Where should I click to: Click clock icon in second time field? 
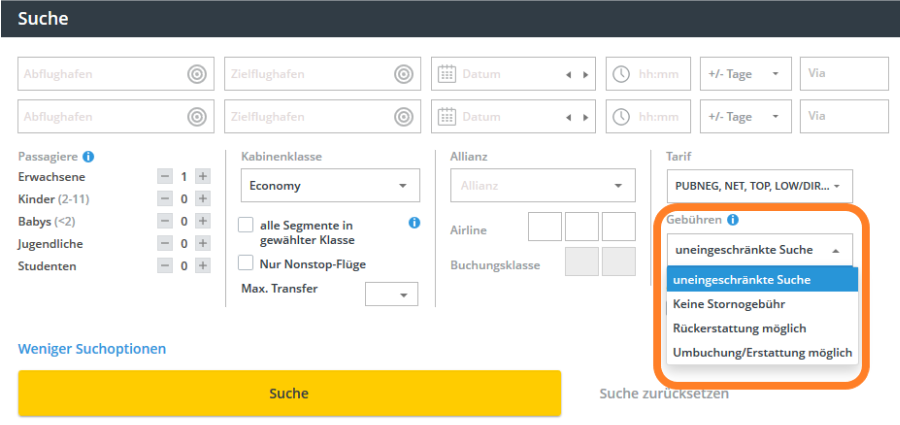pos(621,117)
